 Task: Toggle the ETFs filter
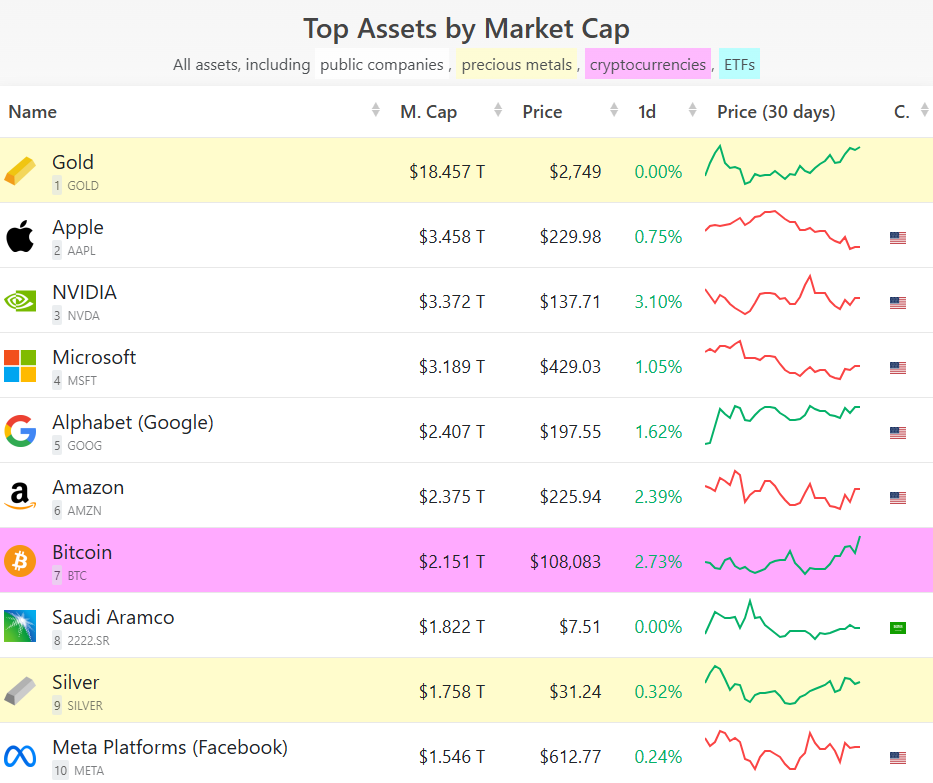[x=739, y=64]
